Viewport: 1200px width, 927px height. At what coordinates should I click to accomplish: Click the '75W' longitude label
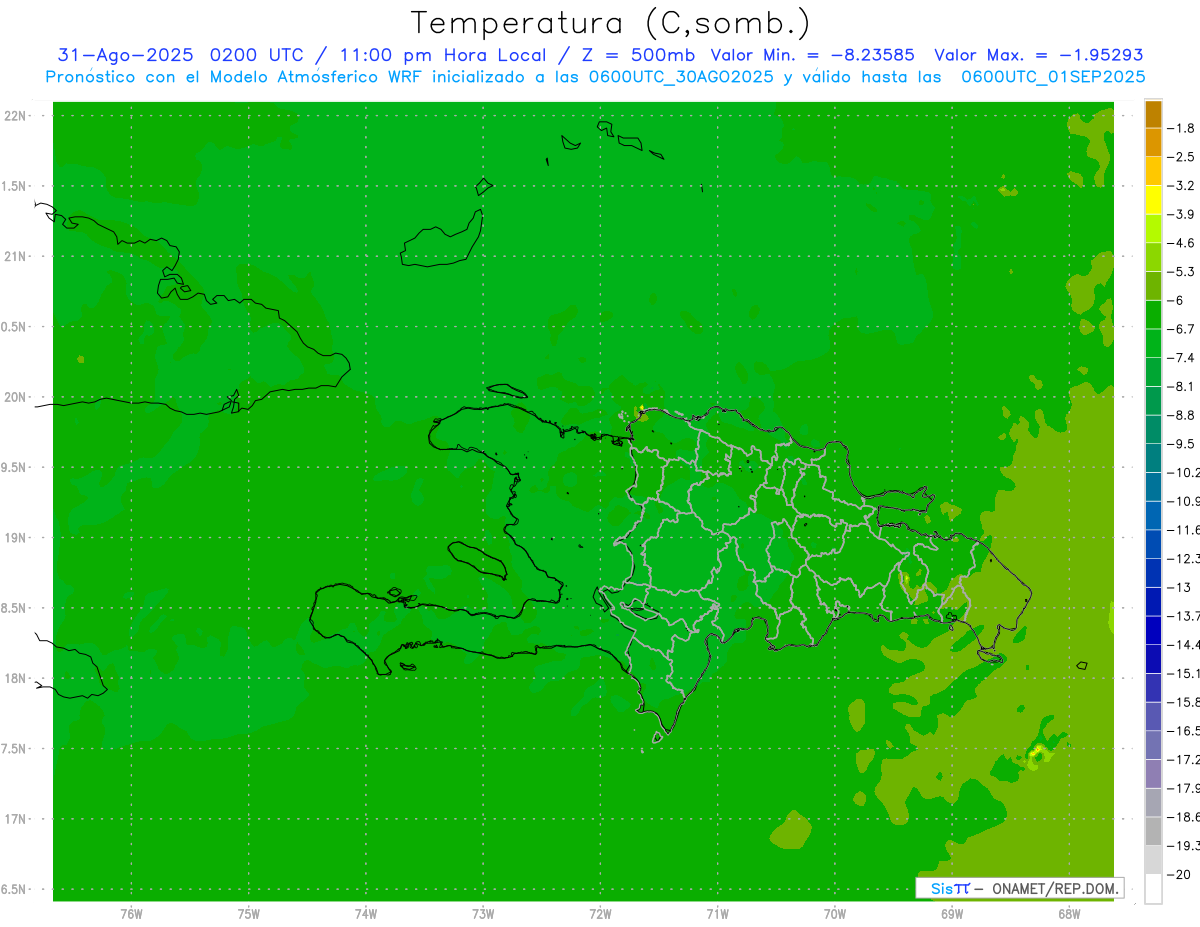click(248, 913)
